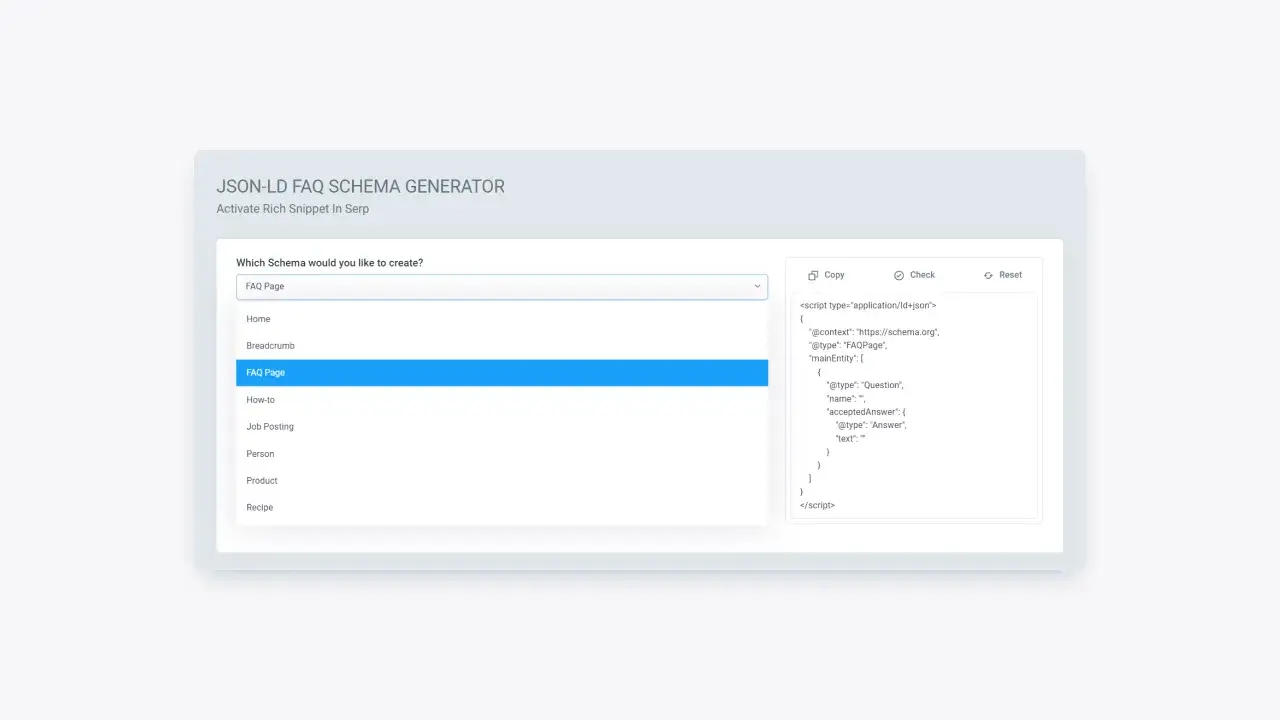Click the Check button to validate the schema
This screenshot has height=720, width=1280.
tap(914, 275)
